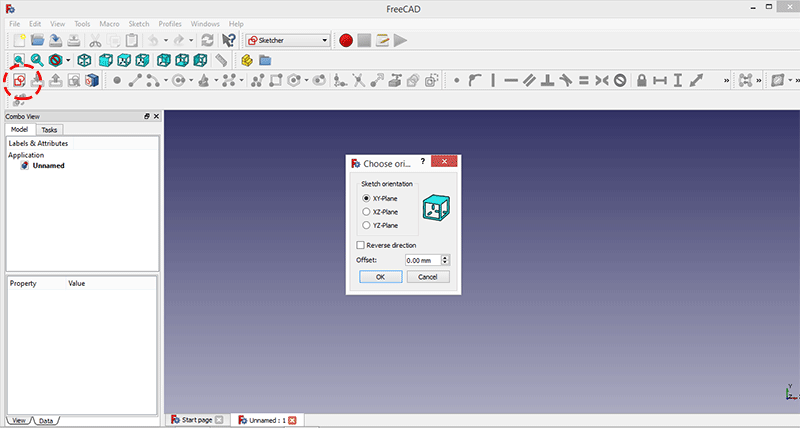Open the Profiles menu
The image size is (800, 428).
click(170, 24)
